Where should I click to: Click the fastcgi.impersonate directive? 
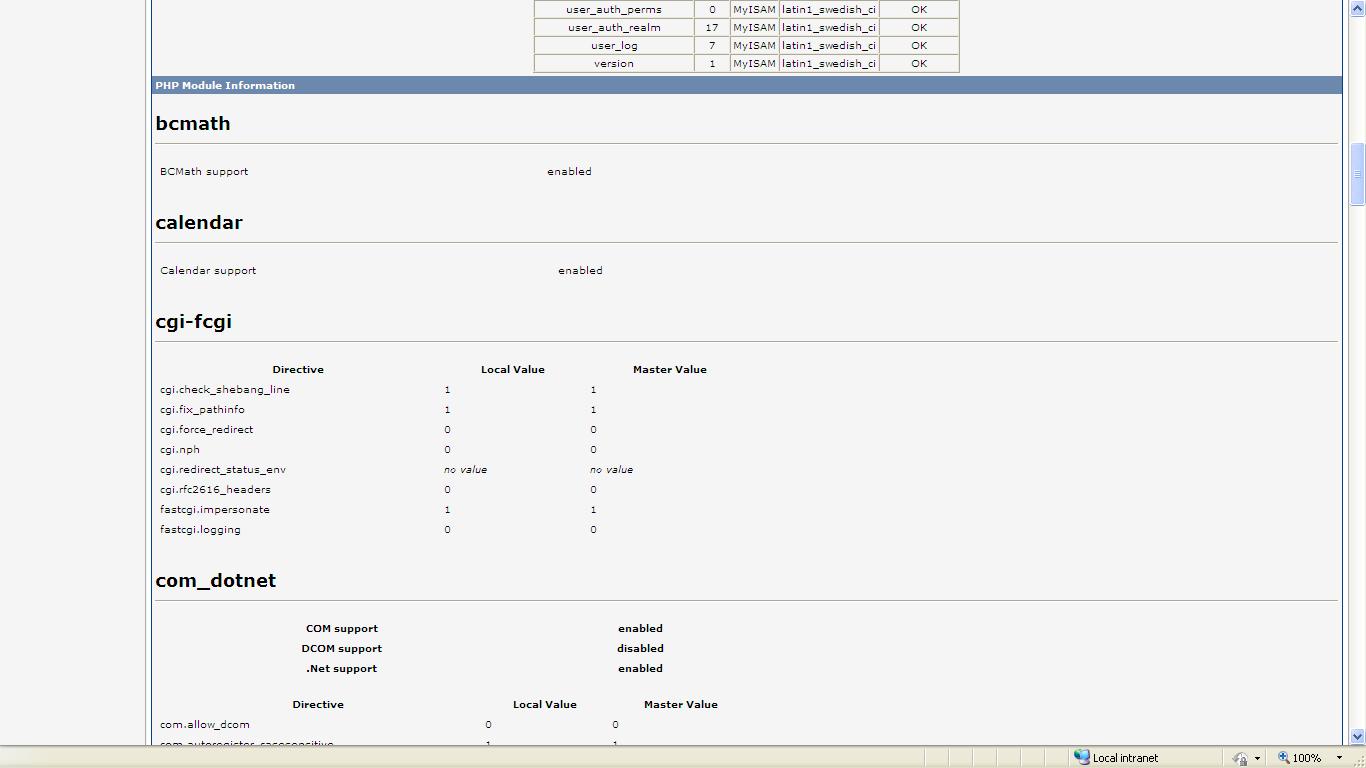click(215, 509)
